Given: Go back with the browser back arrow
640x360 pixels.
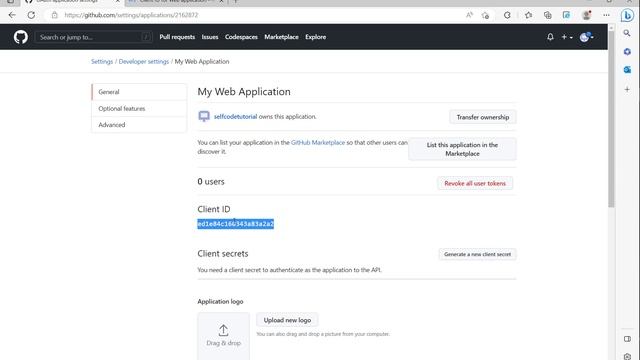Looking at the screenshot, I should 12,15.
